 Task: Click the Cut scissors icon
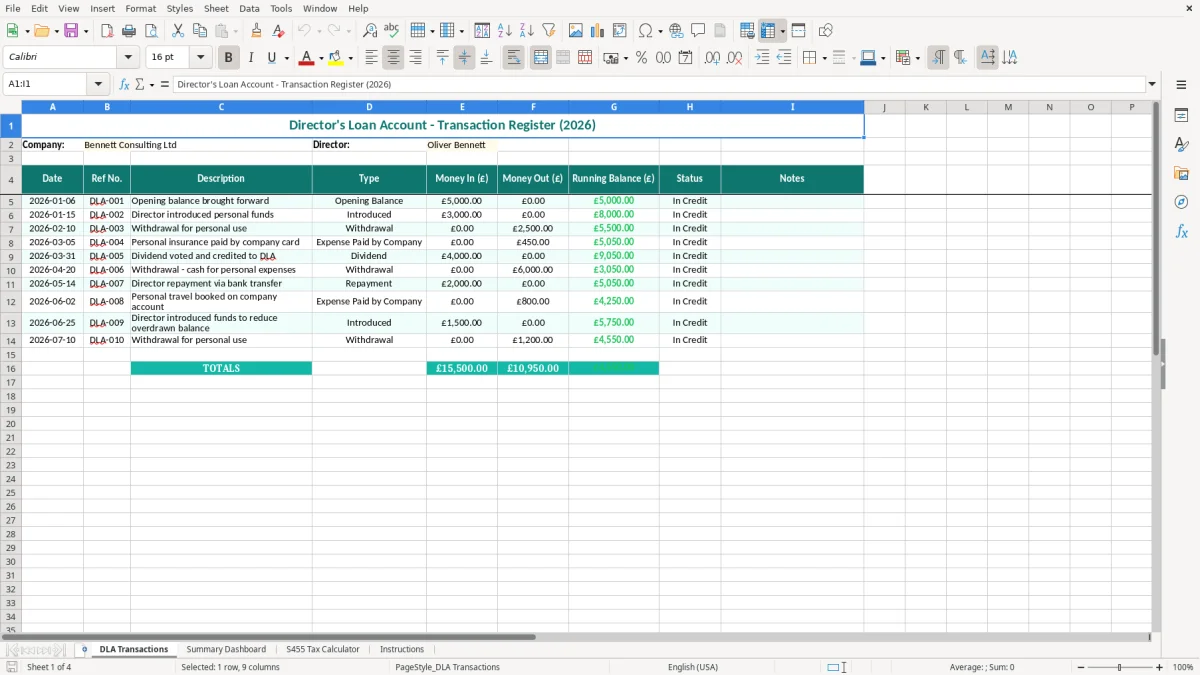(178, 31)
